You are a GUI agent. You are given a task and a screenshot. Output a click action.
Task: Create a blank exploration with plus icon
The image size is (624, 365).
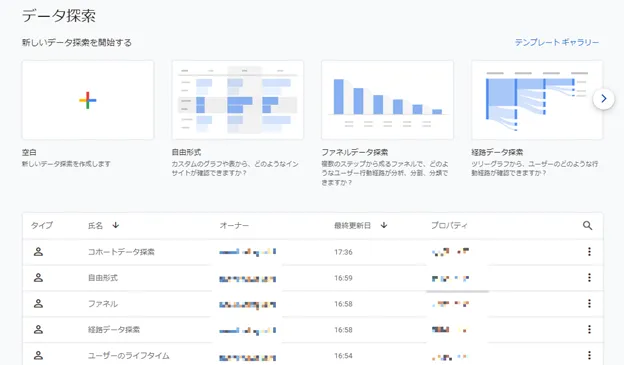pos(88,100)
